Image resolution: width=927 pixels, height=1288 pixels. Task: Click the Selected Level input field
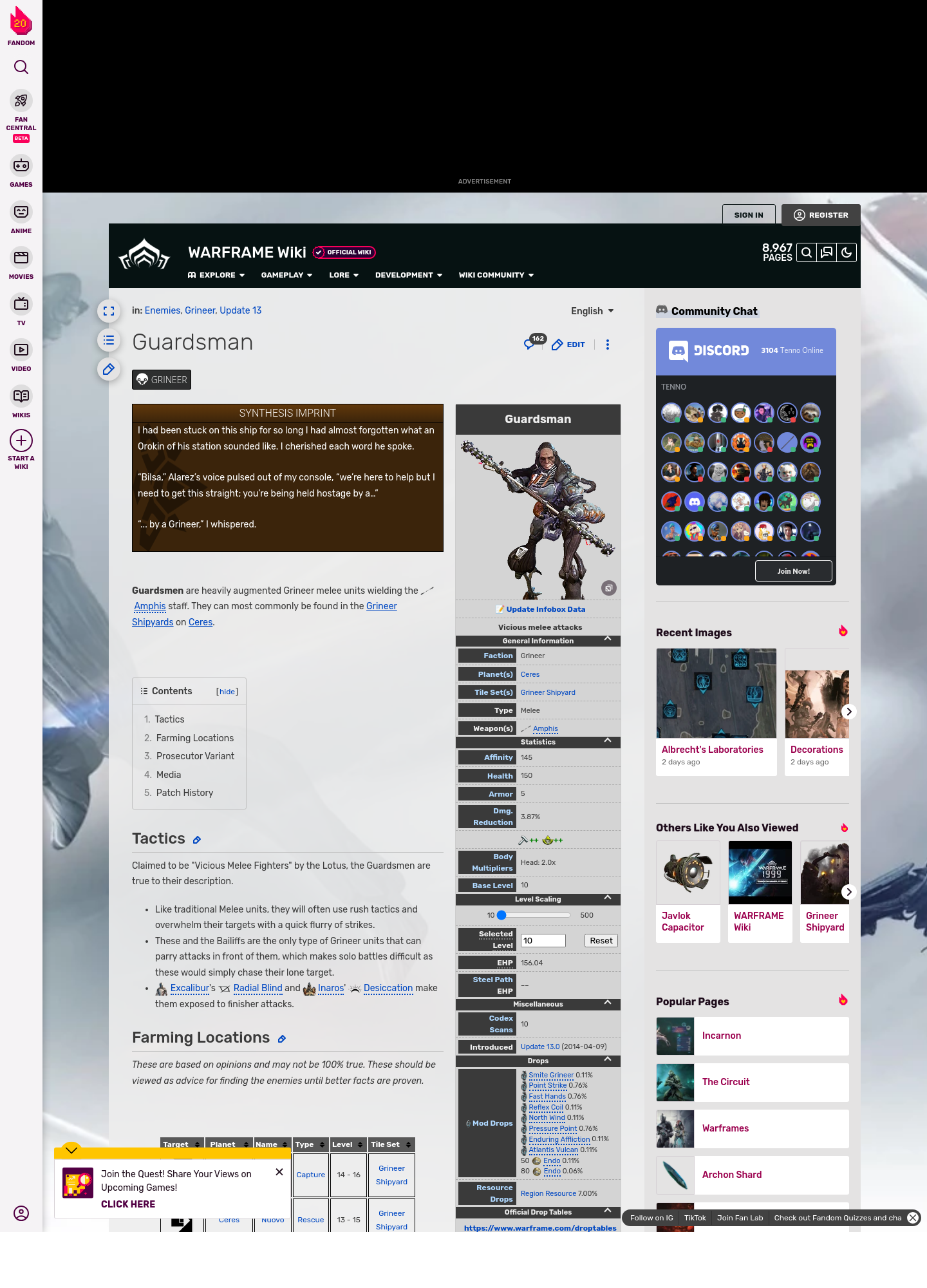click(543, 941)
